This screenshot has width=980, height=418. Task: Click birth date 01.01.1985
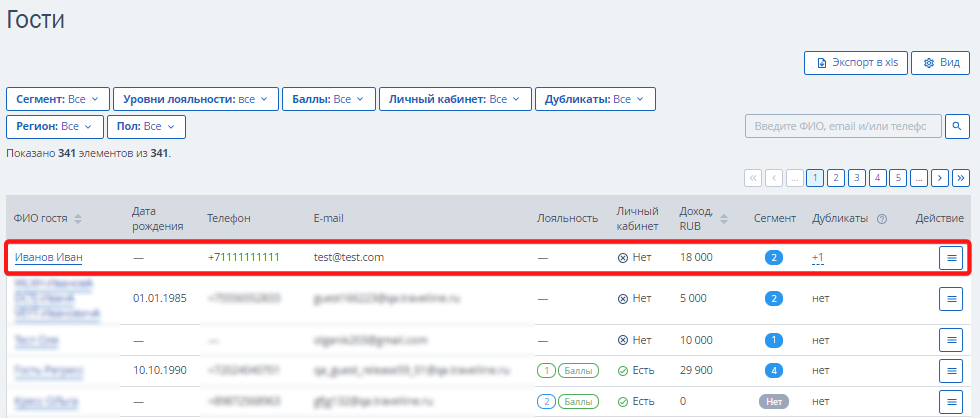click(x=159, y=298)
